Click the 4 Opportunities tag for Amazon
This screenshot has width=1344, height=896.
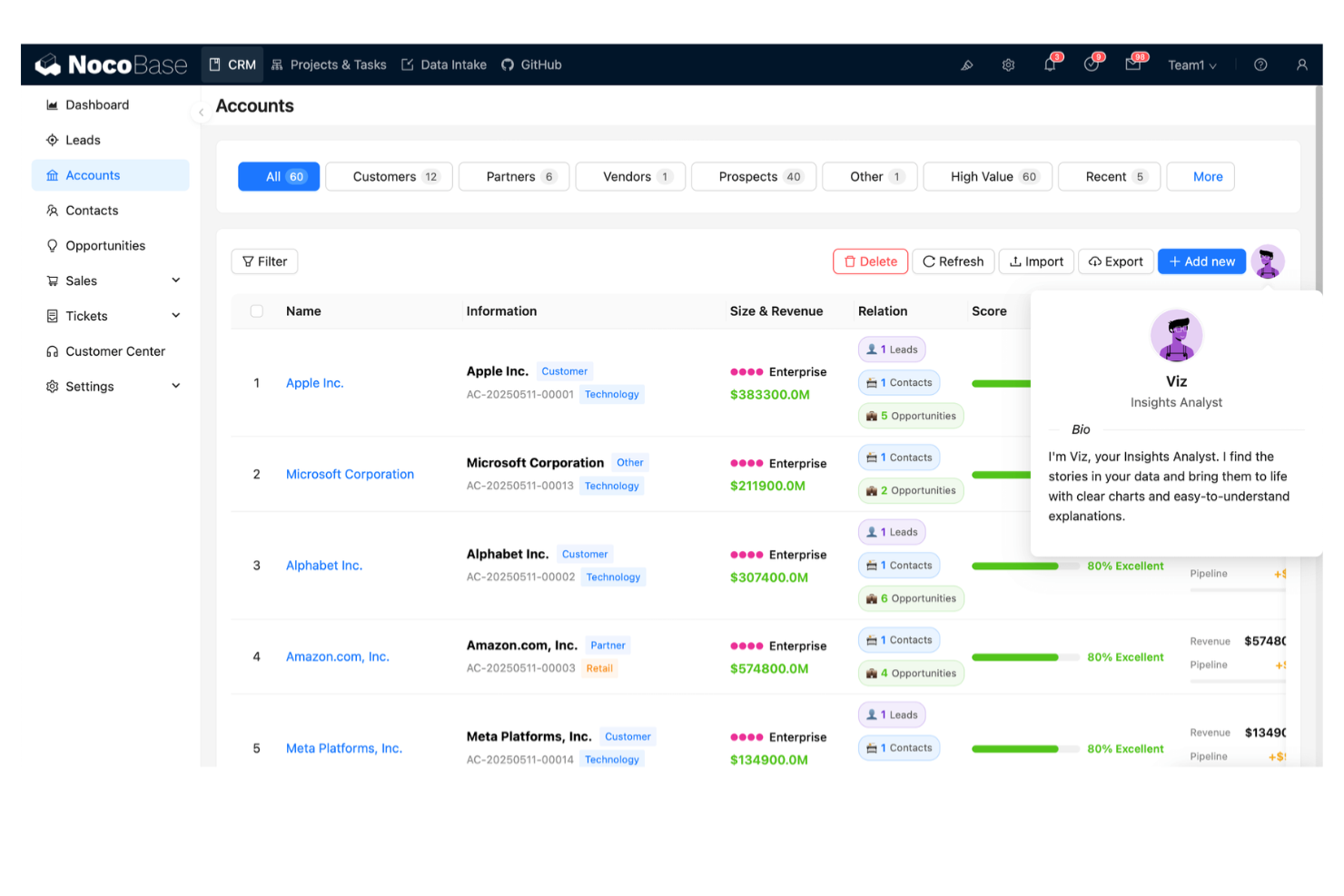point(911,674)
